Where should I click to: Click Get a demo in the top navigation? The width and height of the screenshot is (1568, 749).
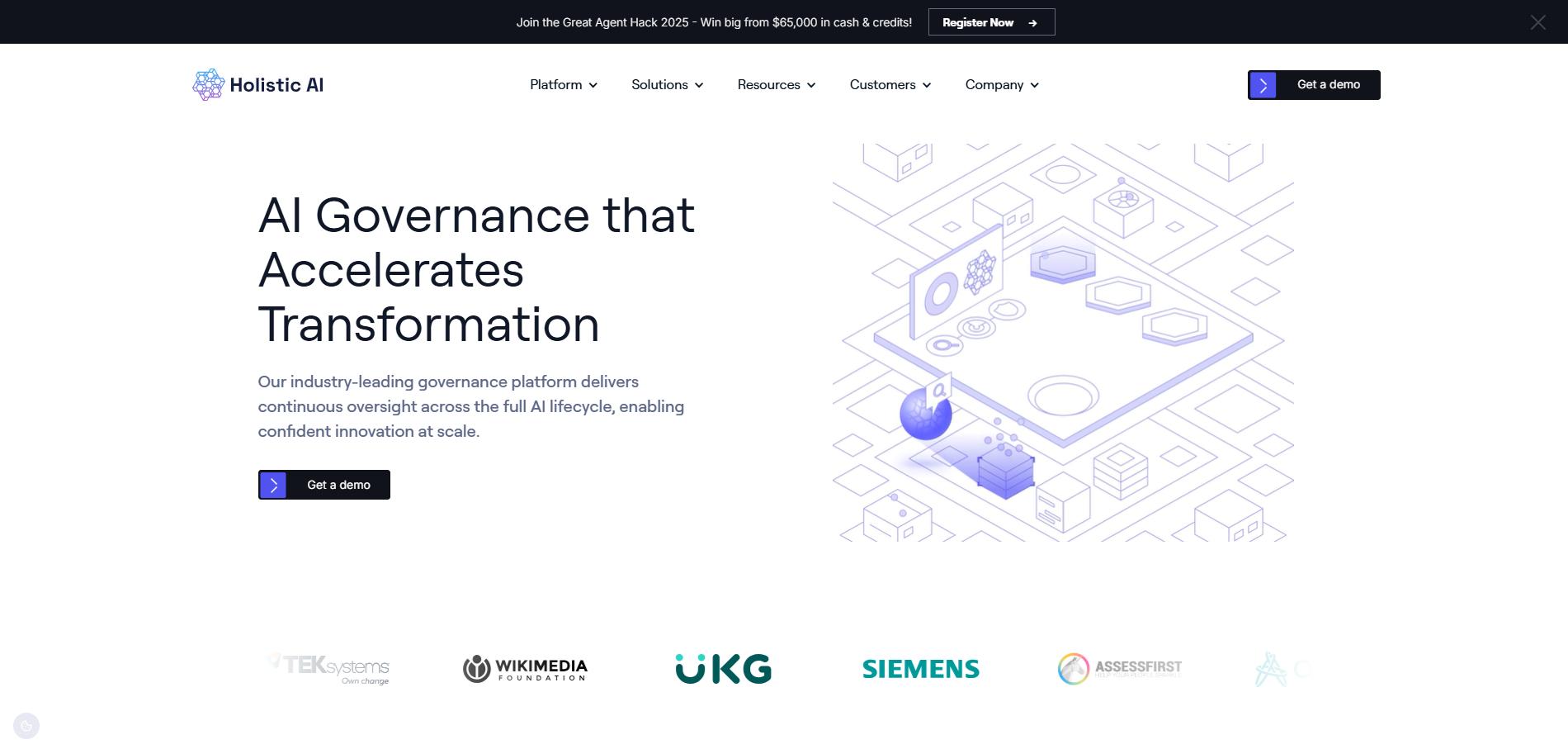pos(1313,84)
